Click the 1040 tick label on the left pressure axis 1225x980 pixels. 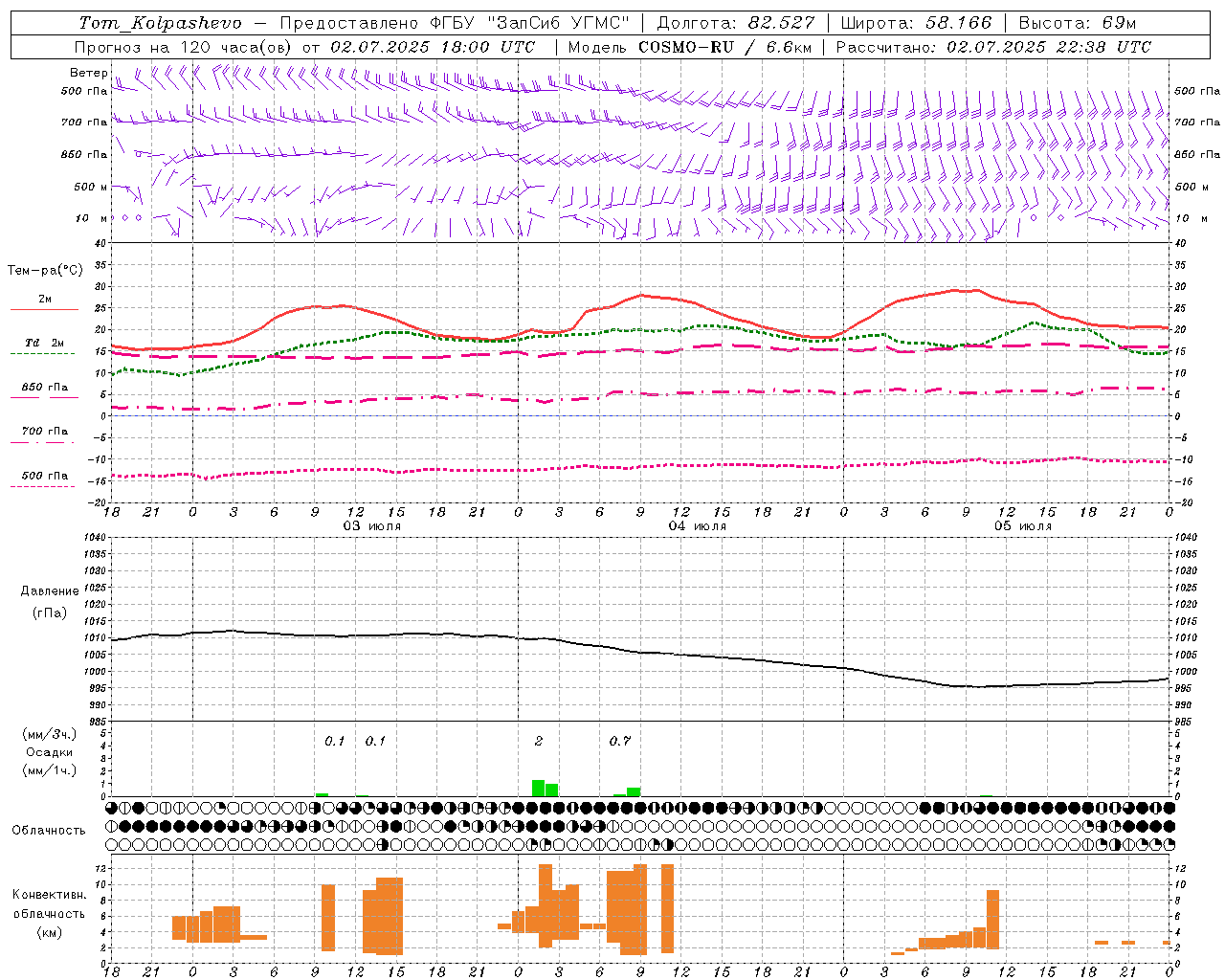(94, 538)
